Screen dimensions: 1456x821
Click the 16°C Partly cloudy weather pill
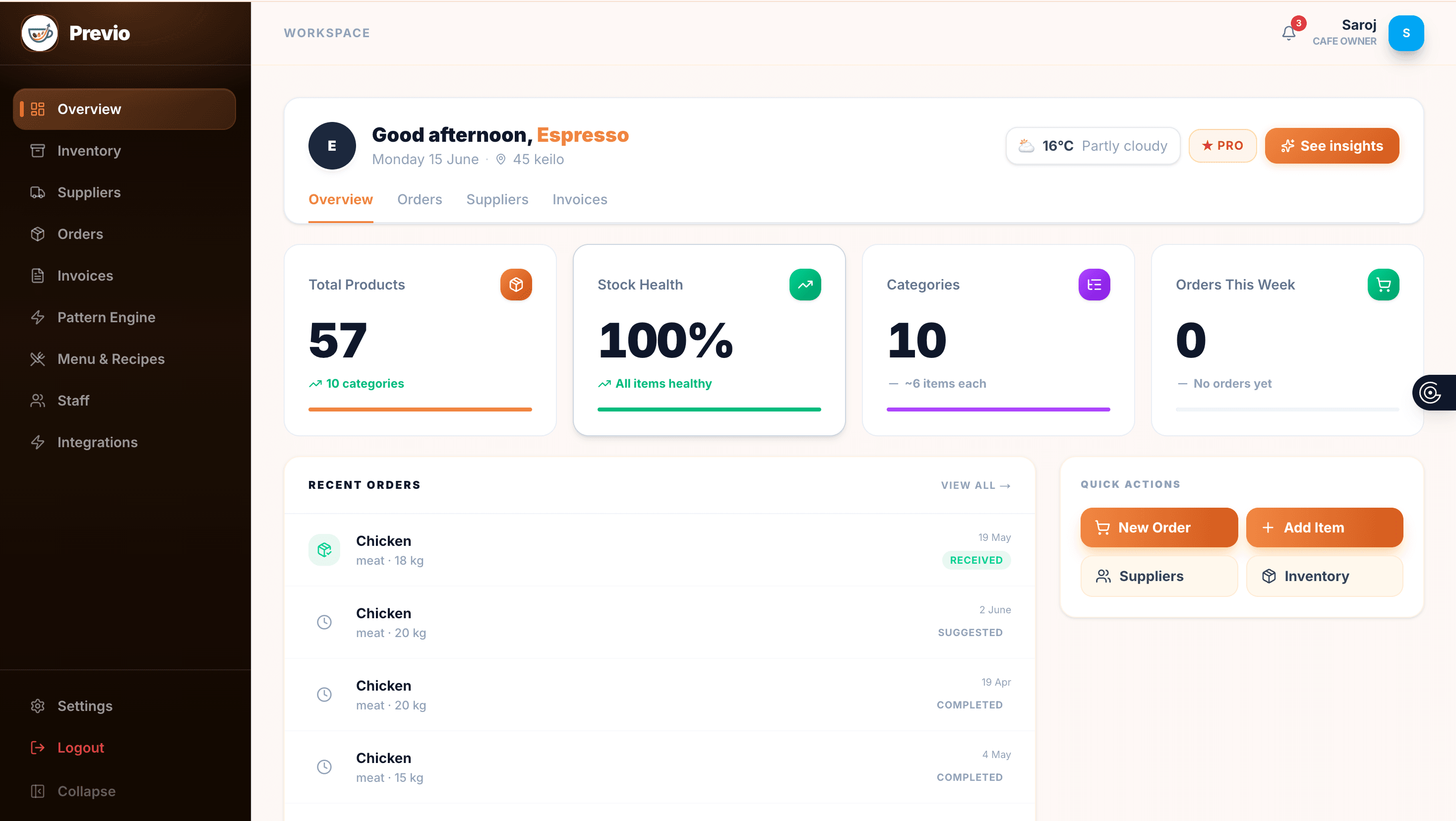click(1093, 146)
